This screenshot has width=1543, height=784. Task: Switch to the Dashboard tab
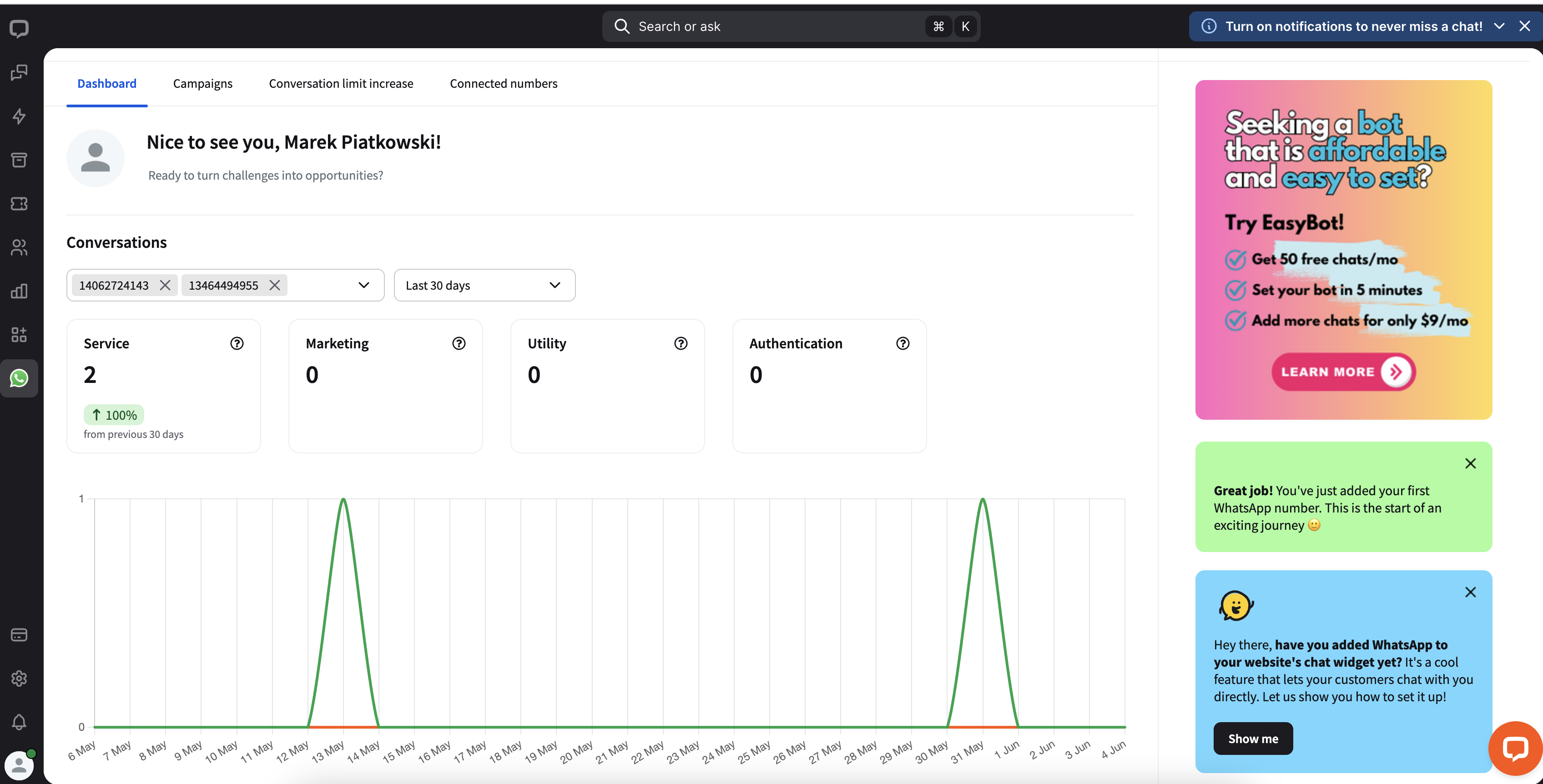[x=106, y=83]
